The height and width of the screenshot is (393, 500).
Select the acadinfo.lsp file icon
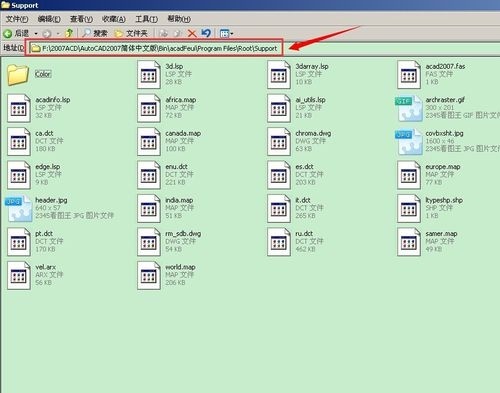click(19, 108)
